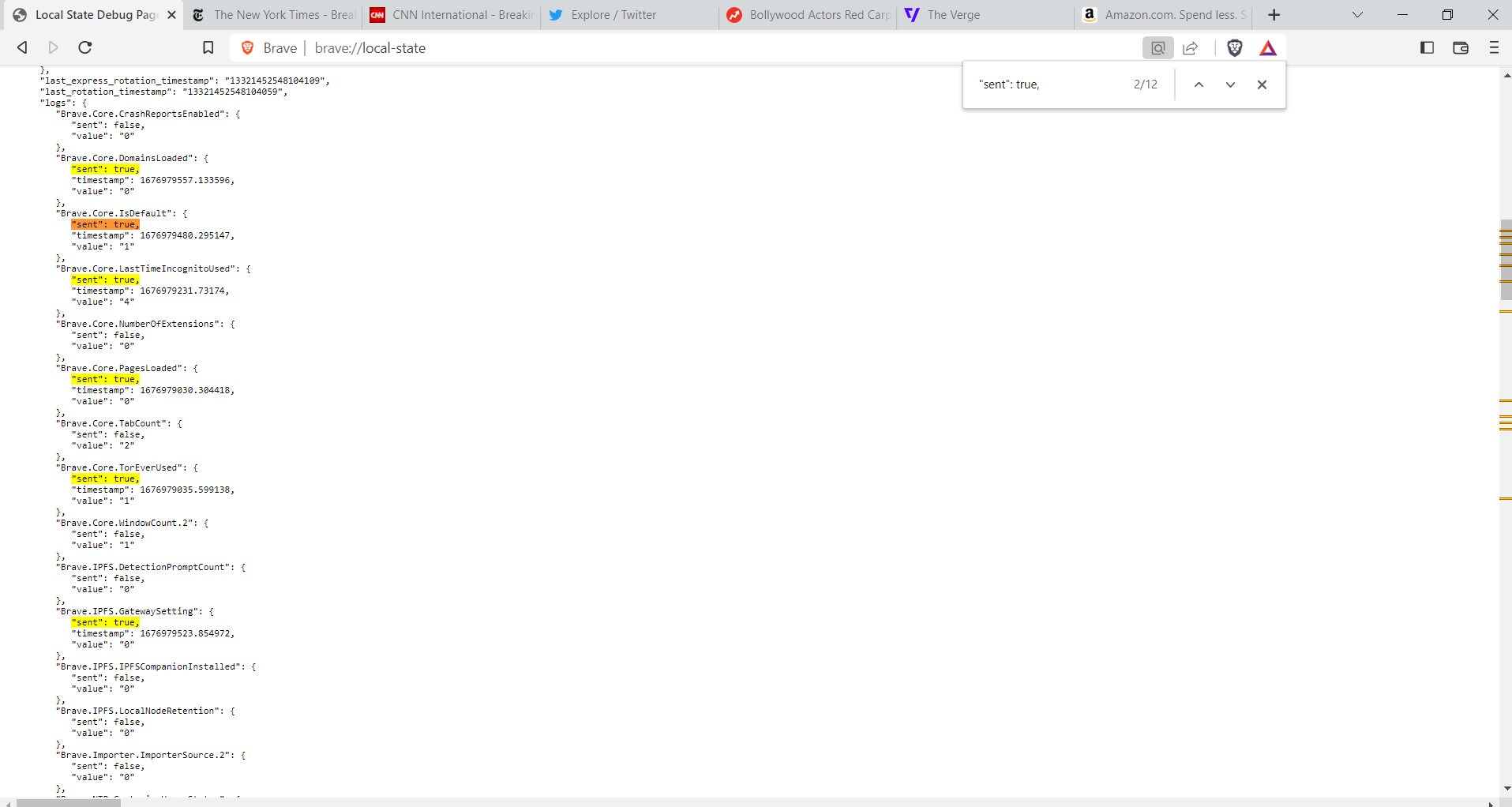1512x807 pixels.
Task: Jump to the previous 'sent: true' match
Action: 1198,84
